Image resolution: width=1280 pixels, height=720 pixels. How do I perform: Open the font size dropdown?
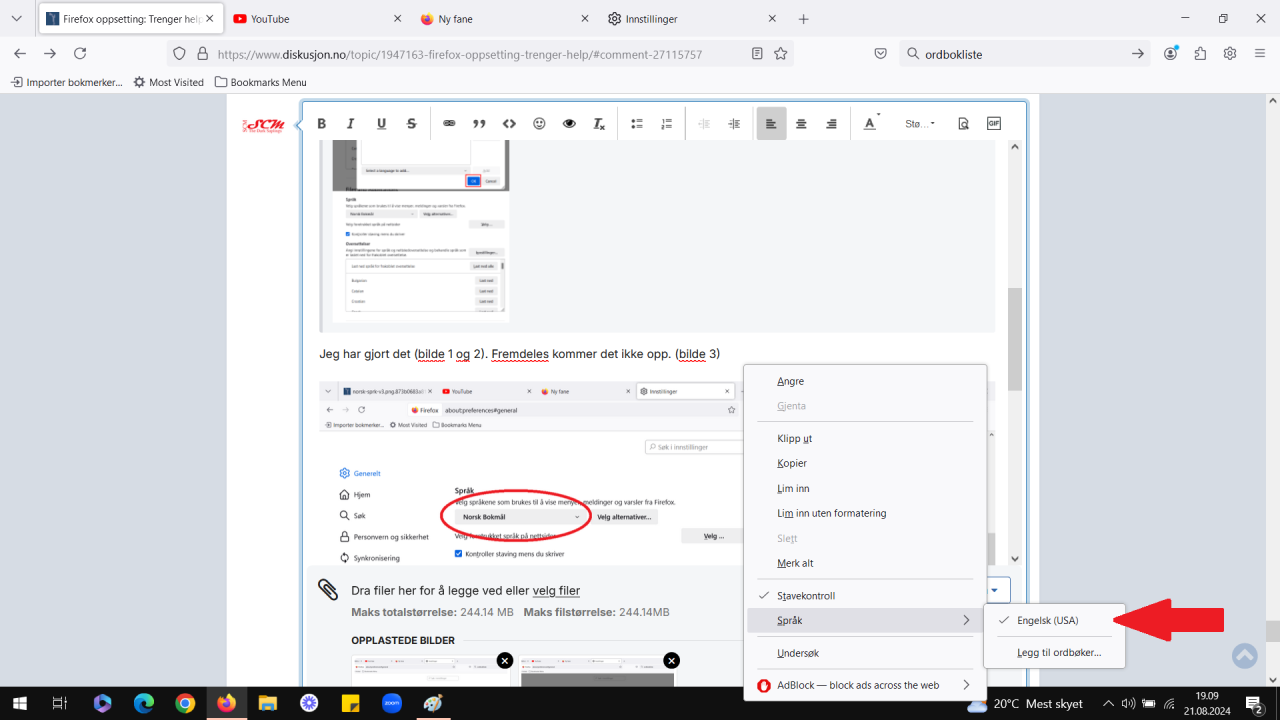click(x=918, y=123)
